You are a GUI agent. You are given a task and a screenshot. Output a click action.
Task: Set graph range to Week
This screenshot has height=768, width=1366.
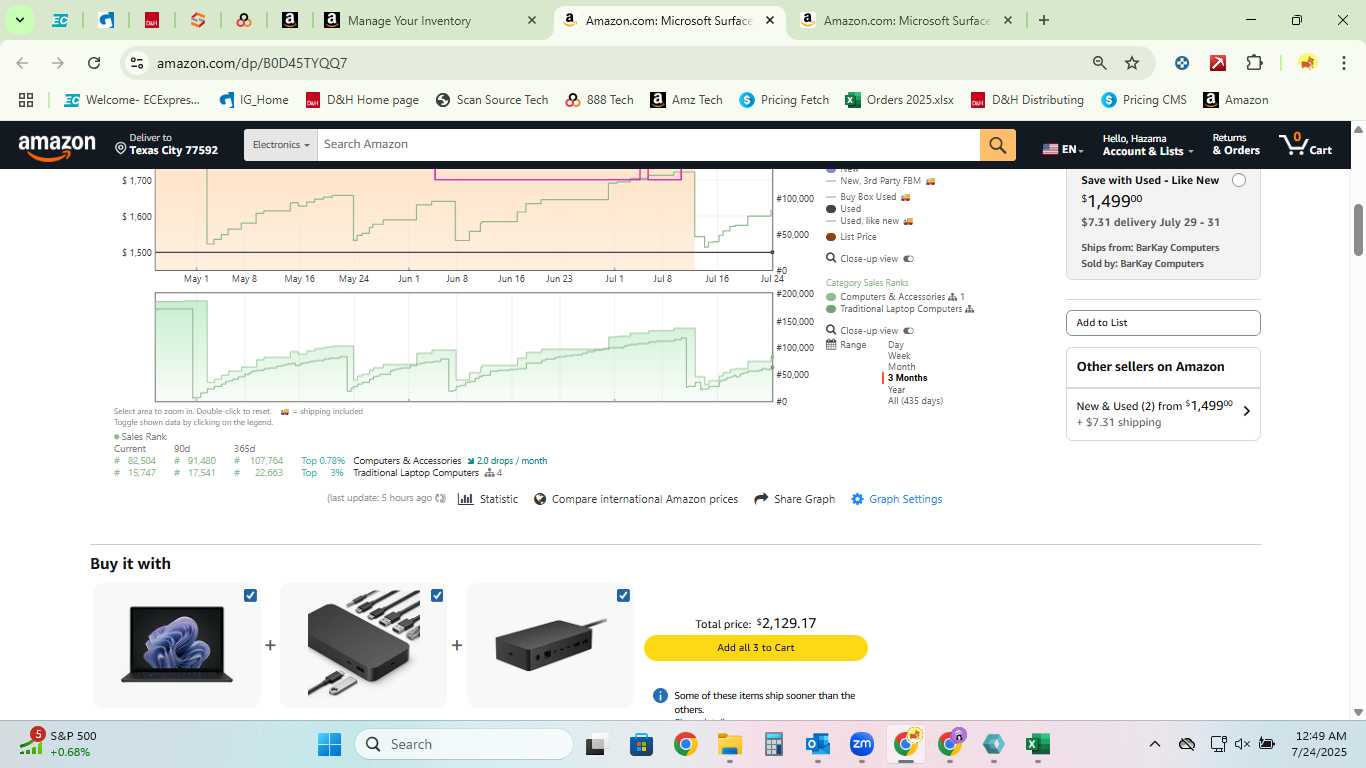899,356
